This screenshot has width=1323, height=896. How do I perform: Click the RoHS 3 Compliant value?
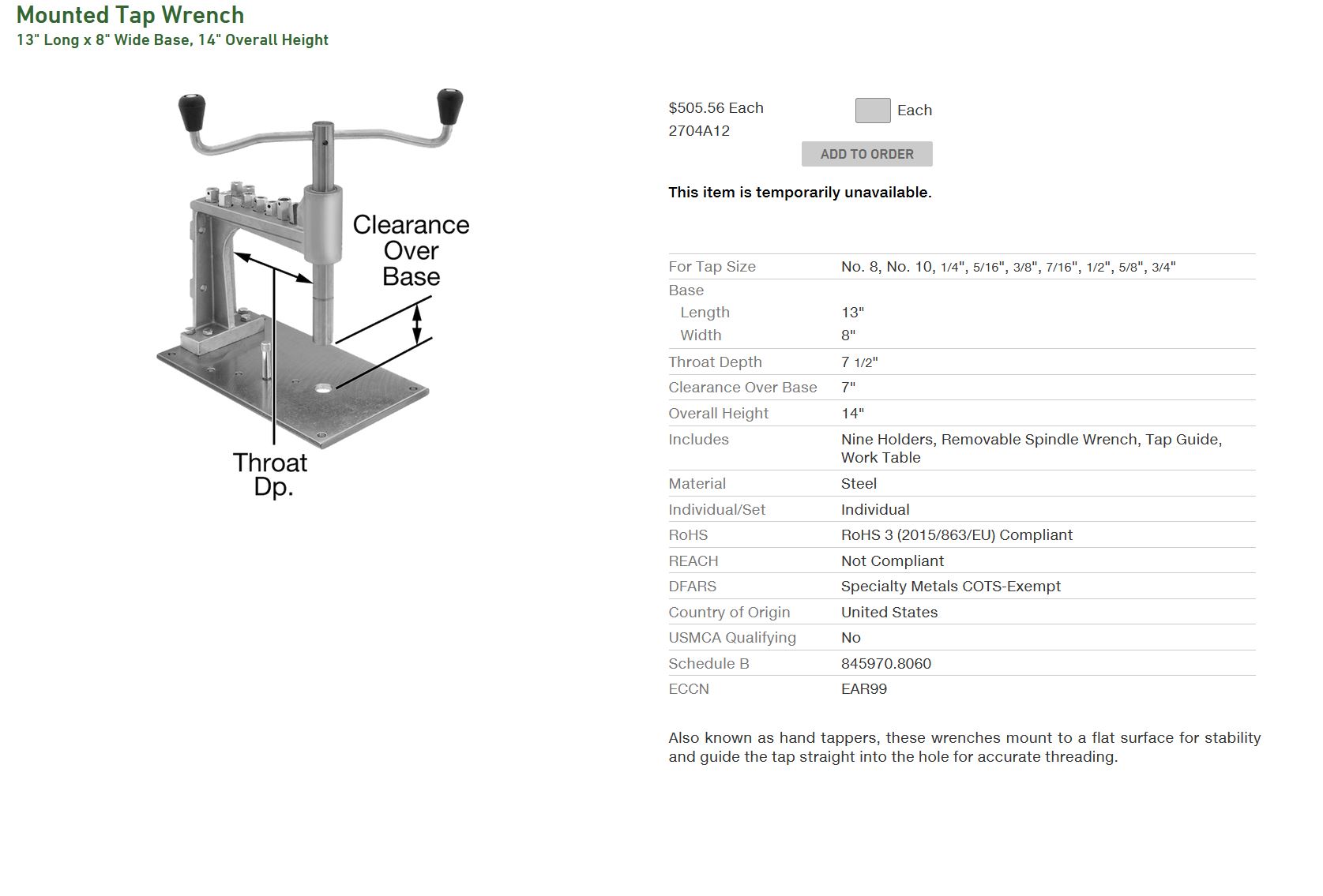click(x=957, y=535)
